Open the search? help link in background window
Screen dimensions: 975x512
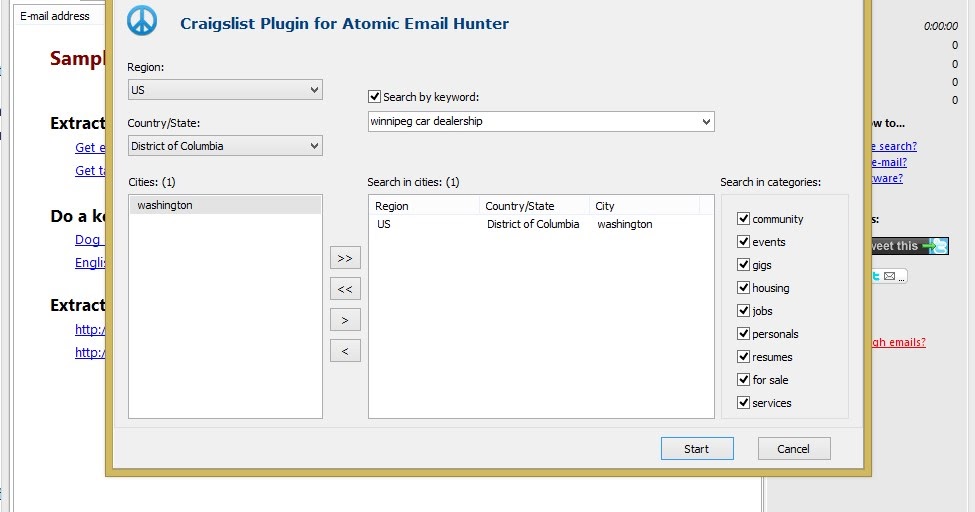coord(894,146)
